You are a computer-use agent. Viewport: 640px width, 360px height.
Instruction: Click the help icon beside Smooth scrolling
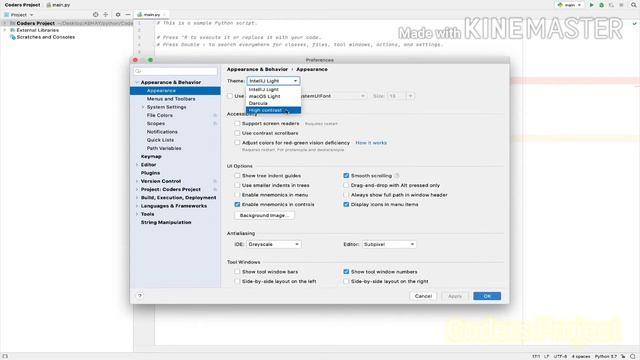click(x=397, y=176)
